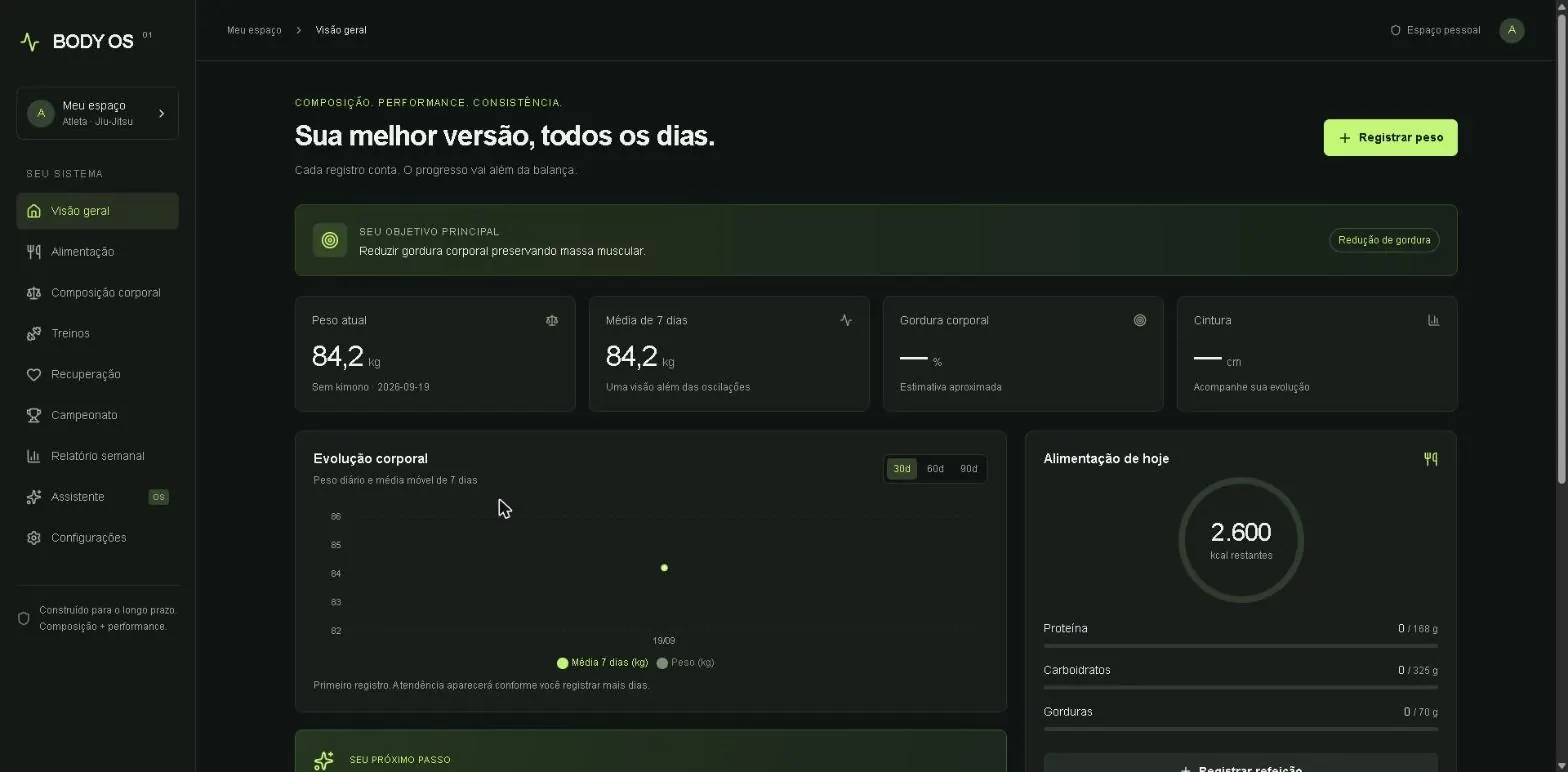Toggle the Peso (kg) legend series

click(685, 663)
